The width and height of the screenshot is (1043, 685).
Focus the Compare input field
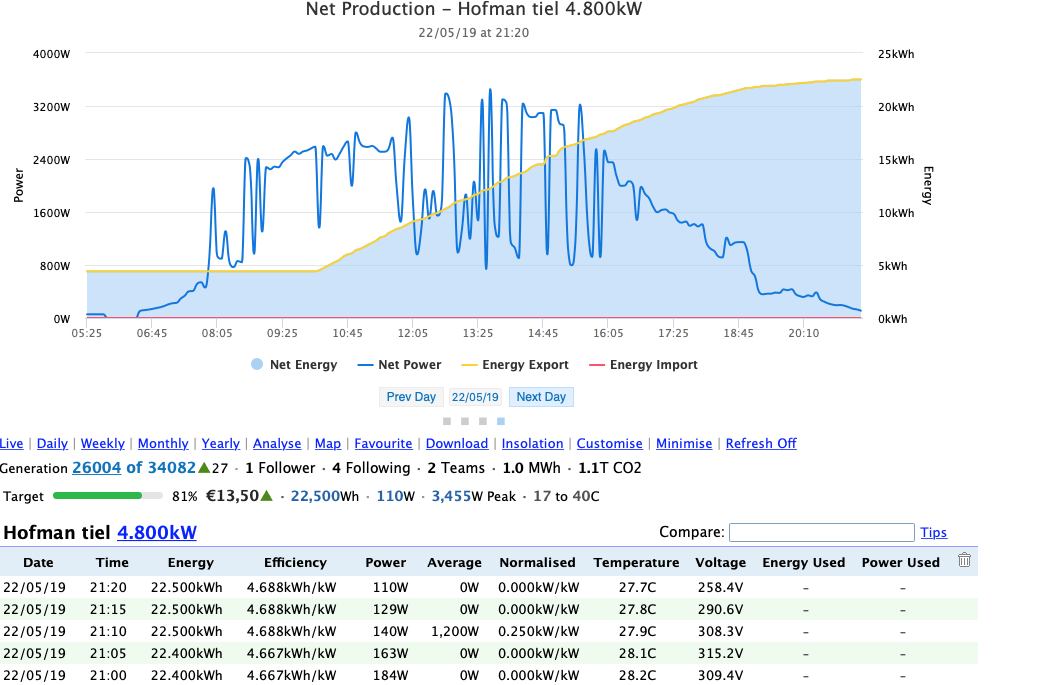pos(821,532)
